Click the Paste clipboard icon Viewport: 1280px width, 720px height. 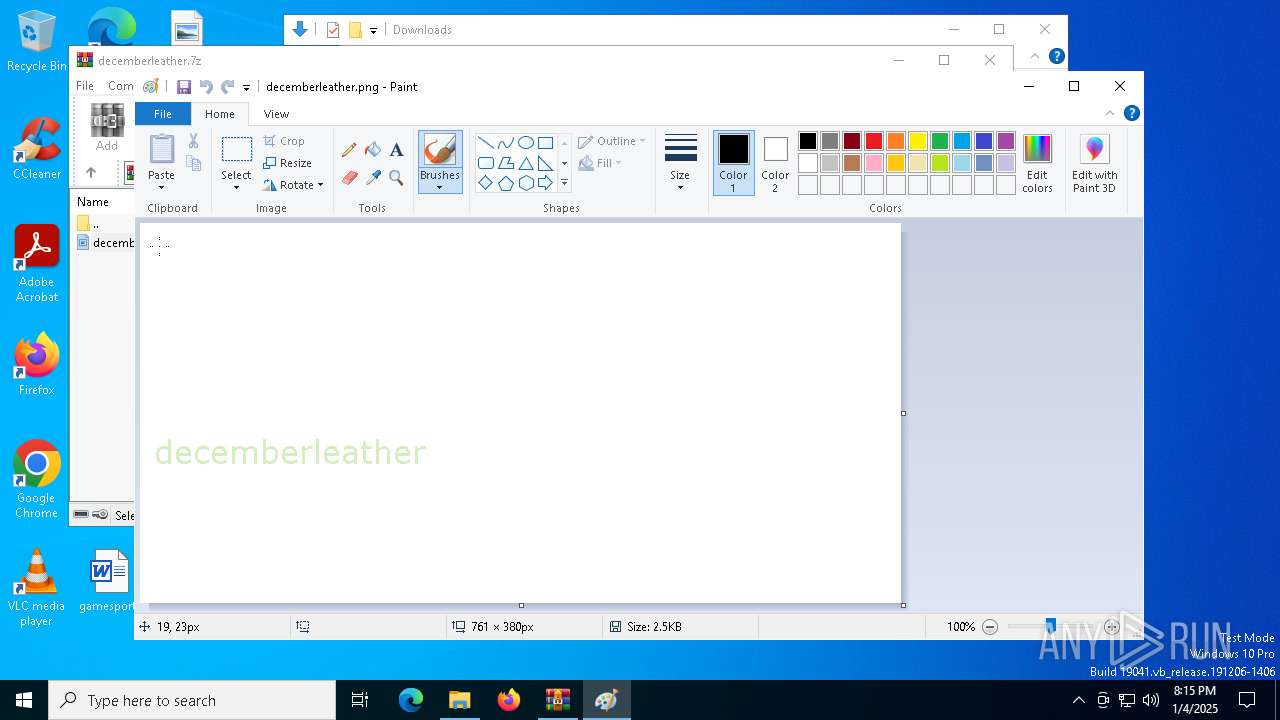[x=162, y=149]
